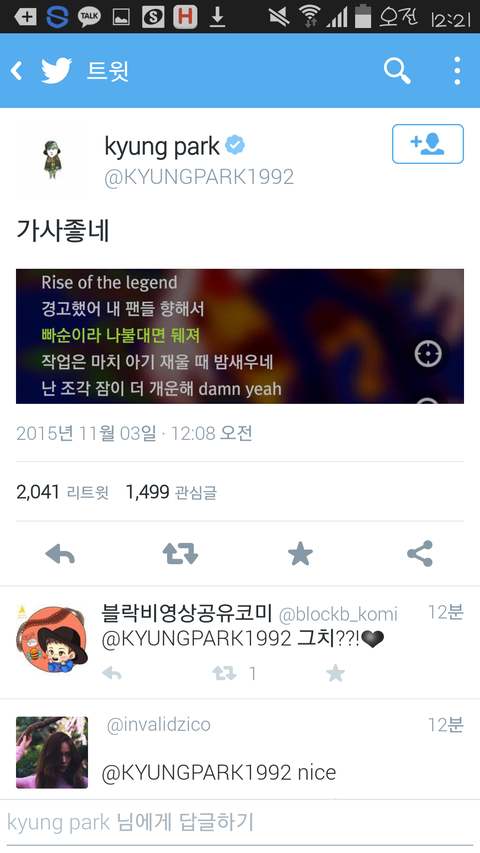Viewport: 480px width, 853px height.
Task: Tap the target icon on the lyrics image
Action: (428, 354)
